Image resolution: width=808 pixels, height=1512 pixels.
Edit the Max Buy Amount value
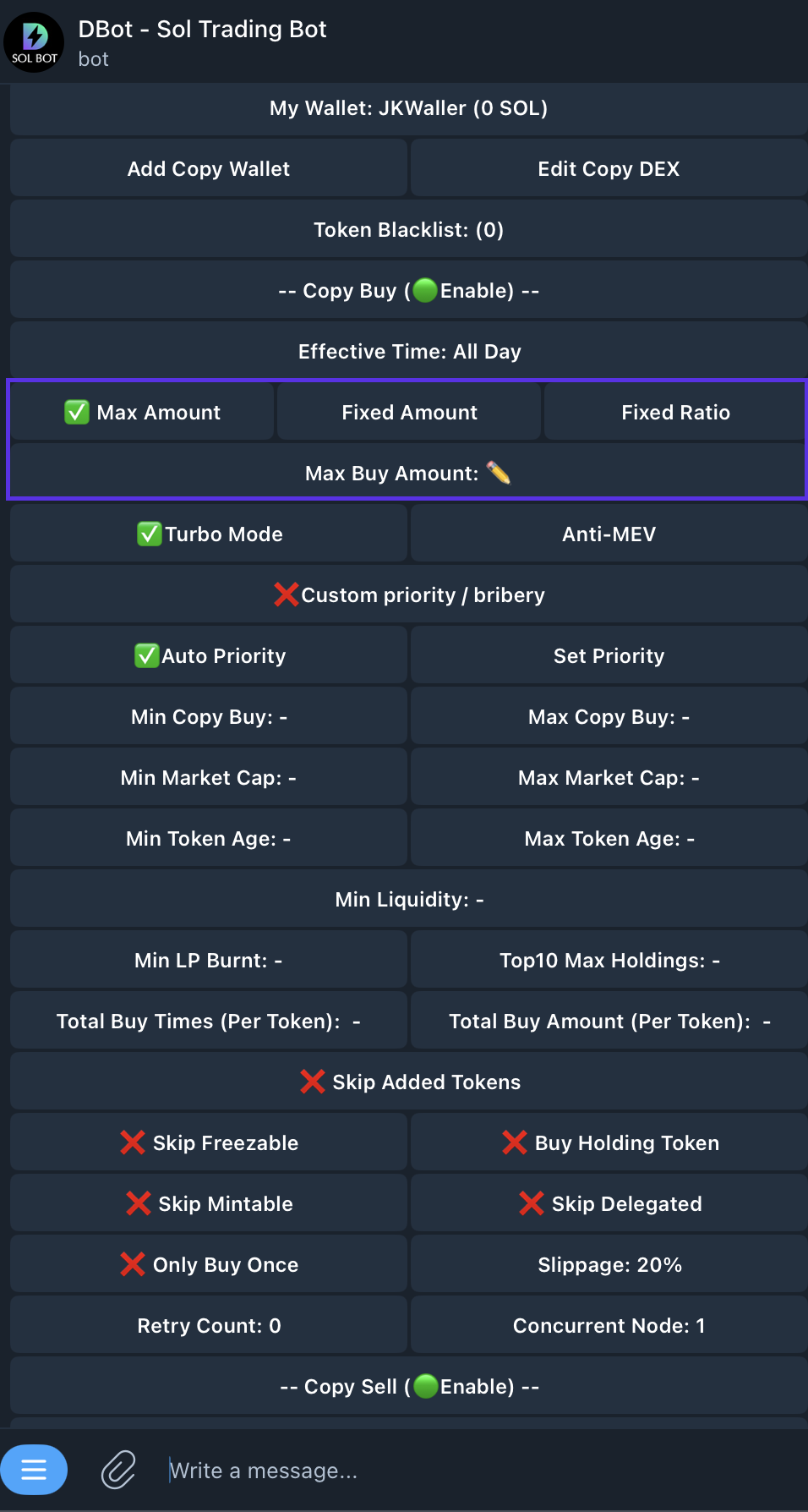[408, 473]
